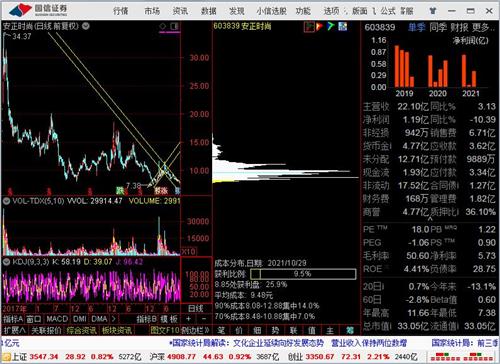Click the blue grid icon beside stock name

pos(343,26)
